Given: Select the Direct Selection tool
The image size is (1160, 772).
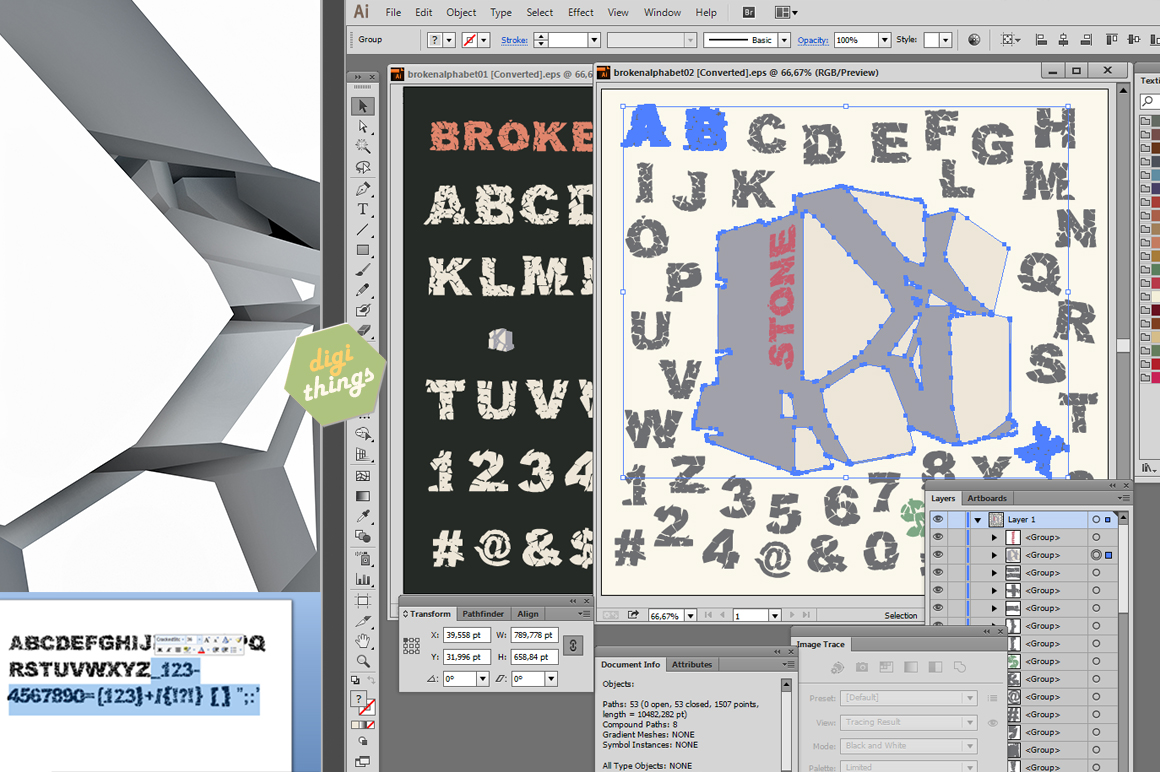Looking at the screenshot, I should tap(362, 126).
